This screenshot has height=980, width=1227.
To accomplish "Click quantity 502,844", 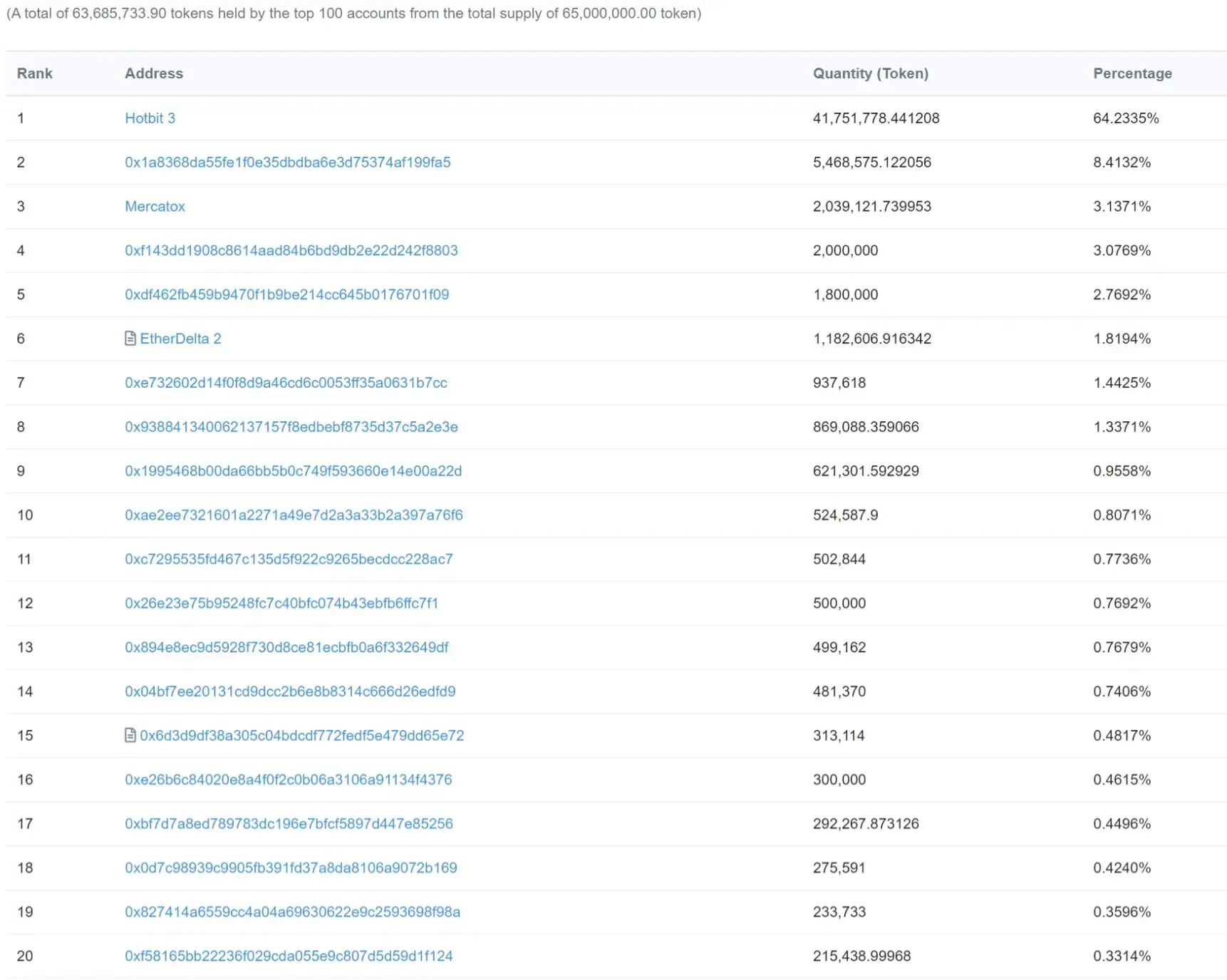I will point(839,559).
